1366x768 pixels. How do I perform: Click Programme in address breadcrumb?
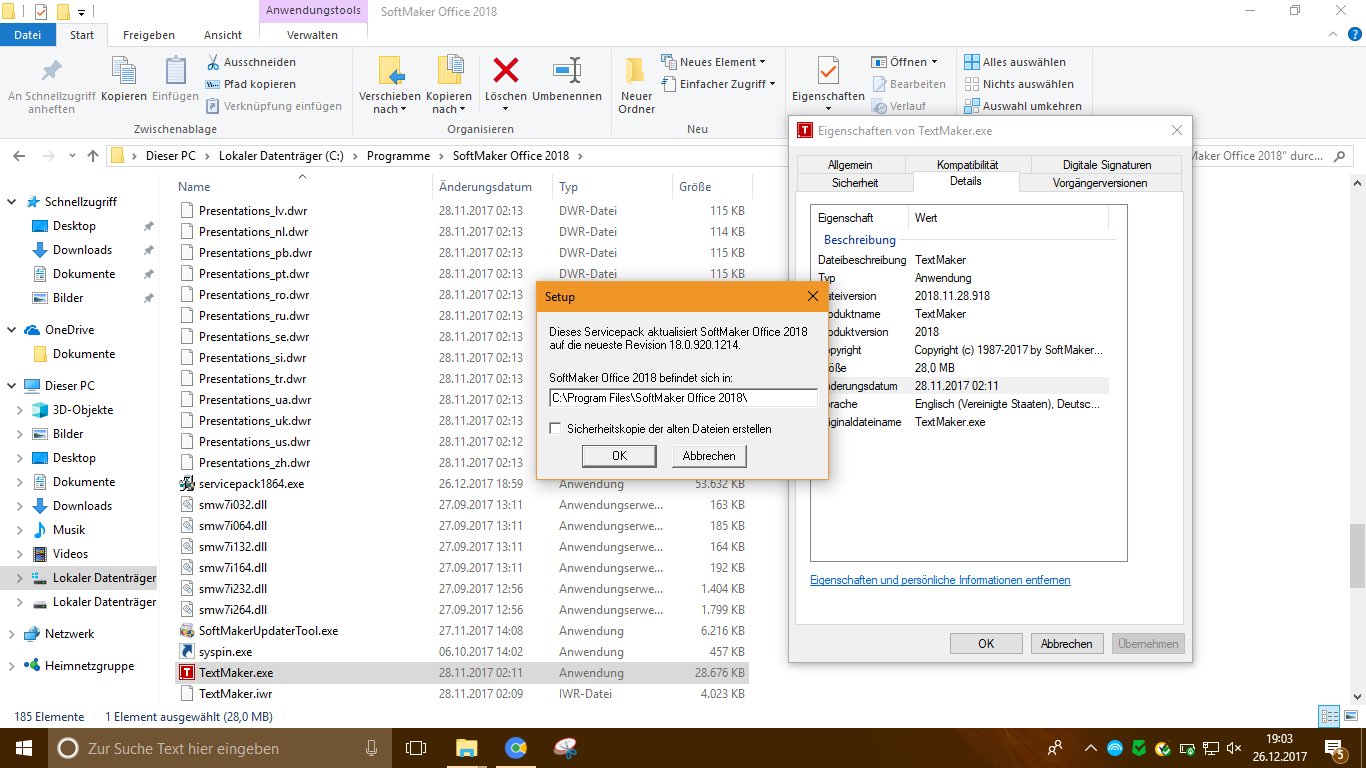coord(398,156)
